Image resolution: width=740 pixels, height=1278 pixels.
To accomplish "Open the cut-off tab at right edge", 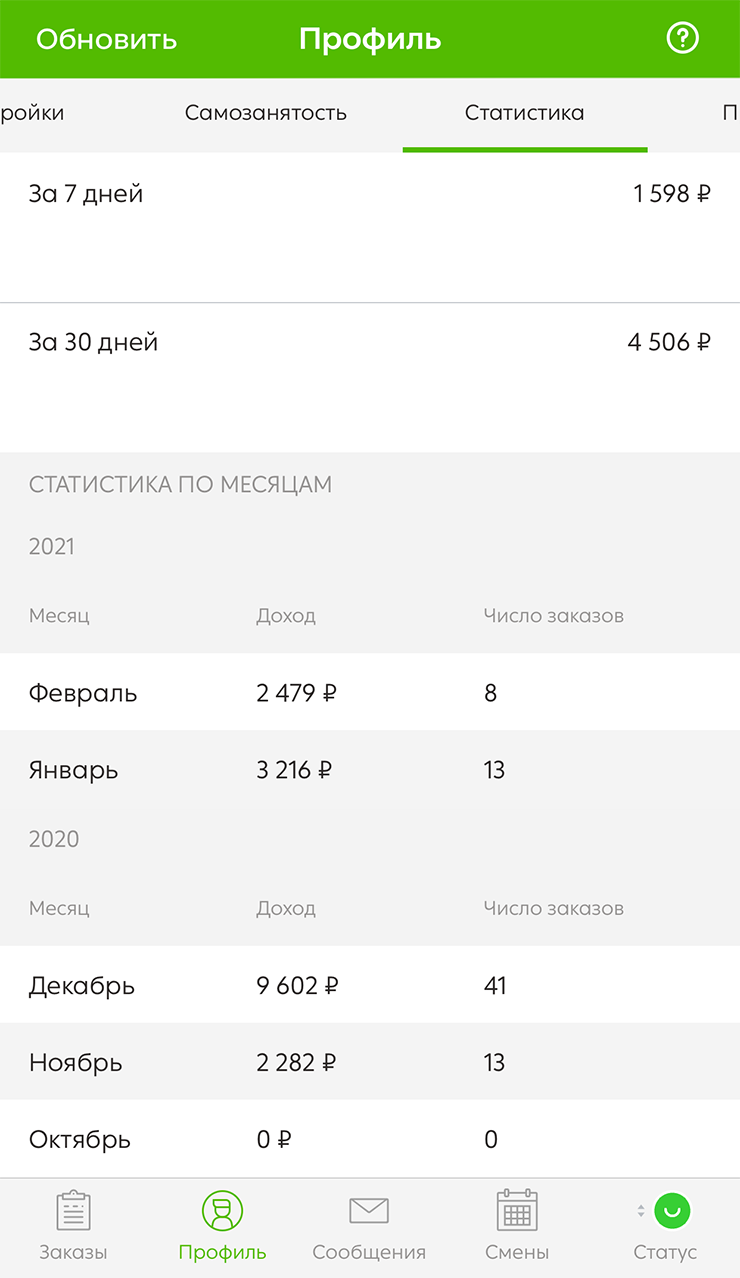I will click(729, 113).
